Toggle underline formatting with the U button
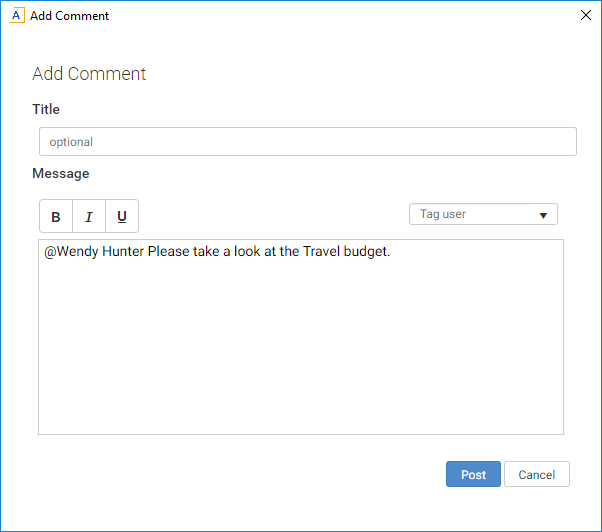The image size is (602, 532). point(122,217)
